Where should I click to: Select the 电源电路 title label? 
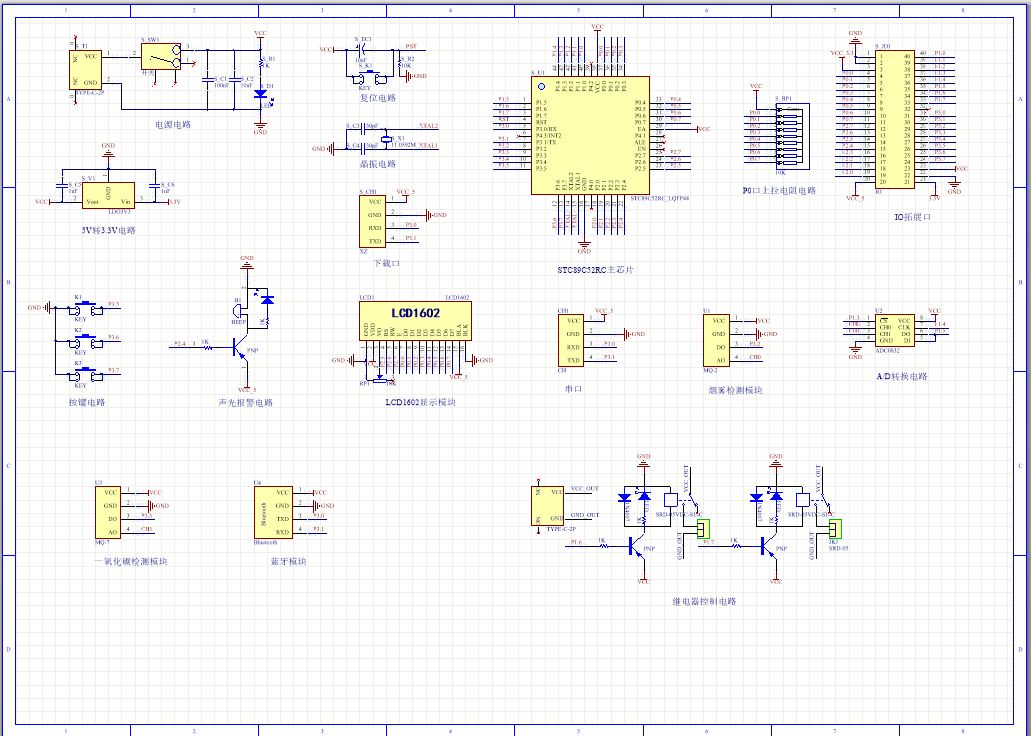pos(172,125)
